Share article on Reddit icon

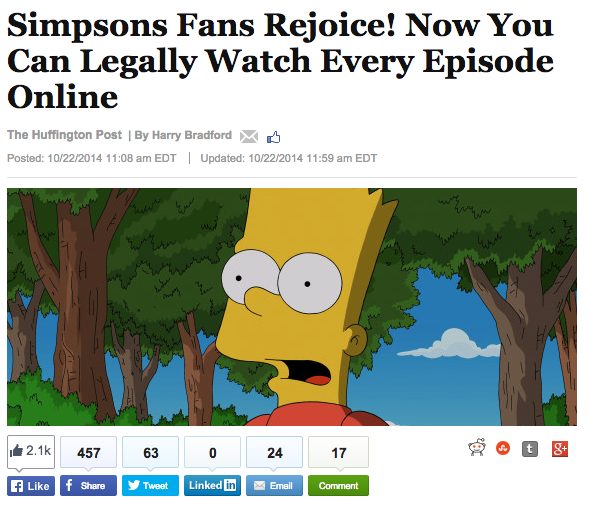[477, 448]
